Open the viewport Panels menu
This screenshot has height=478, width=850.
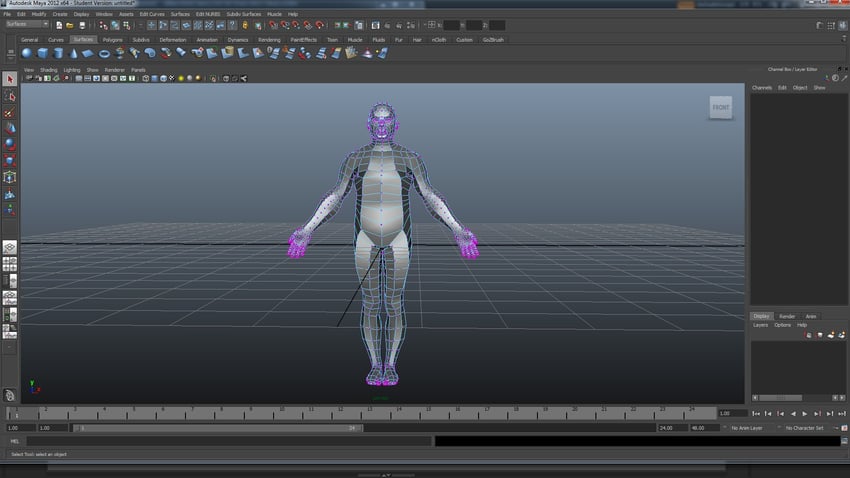coord(138,70)
